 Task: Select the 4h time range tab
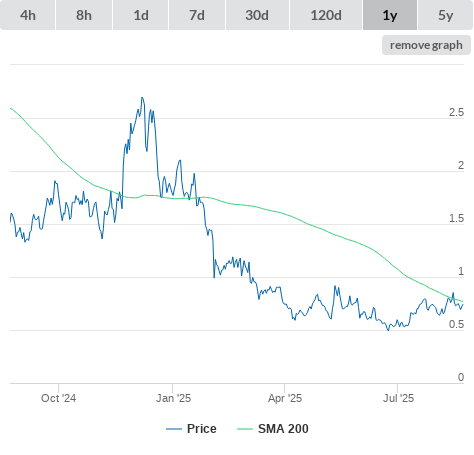(28, 15)
